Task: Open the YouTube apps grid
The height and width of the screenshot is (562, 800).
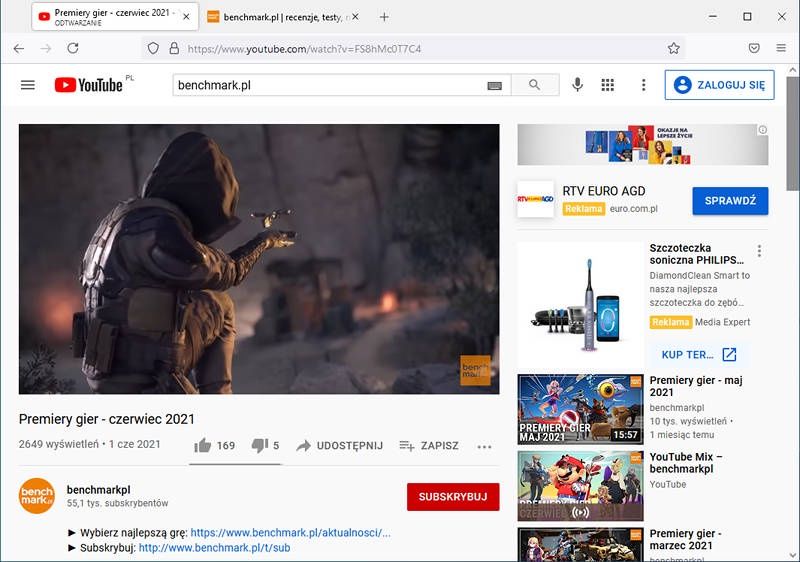Action: tap(607, 85)
